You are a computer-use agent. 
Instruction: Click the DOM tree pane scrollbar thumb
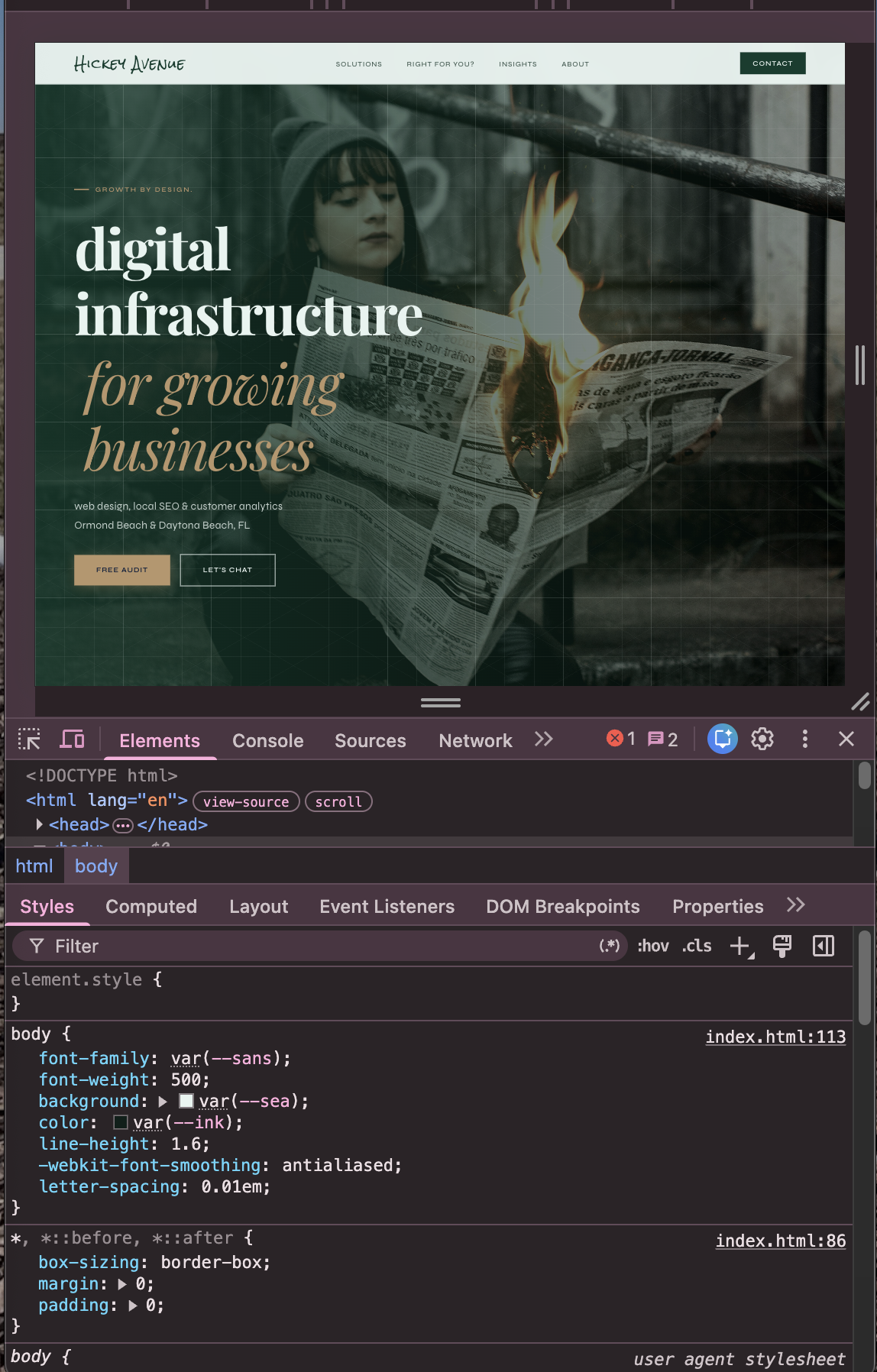[864, 775]
